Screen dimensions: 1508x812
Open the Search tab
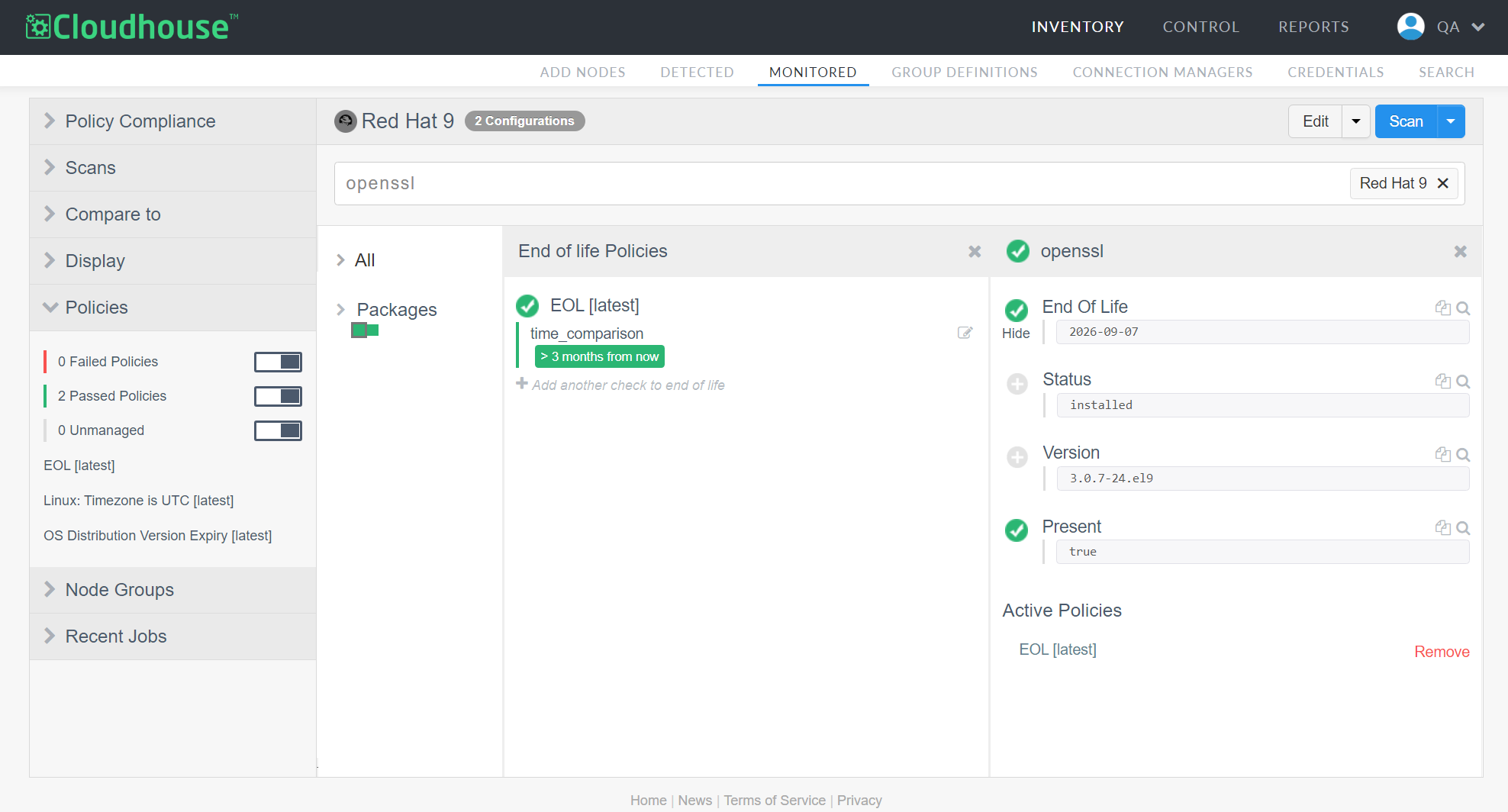[1446, 72]
